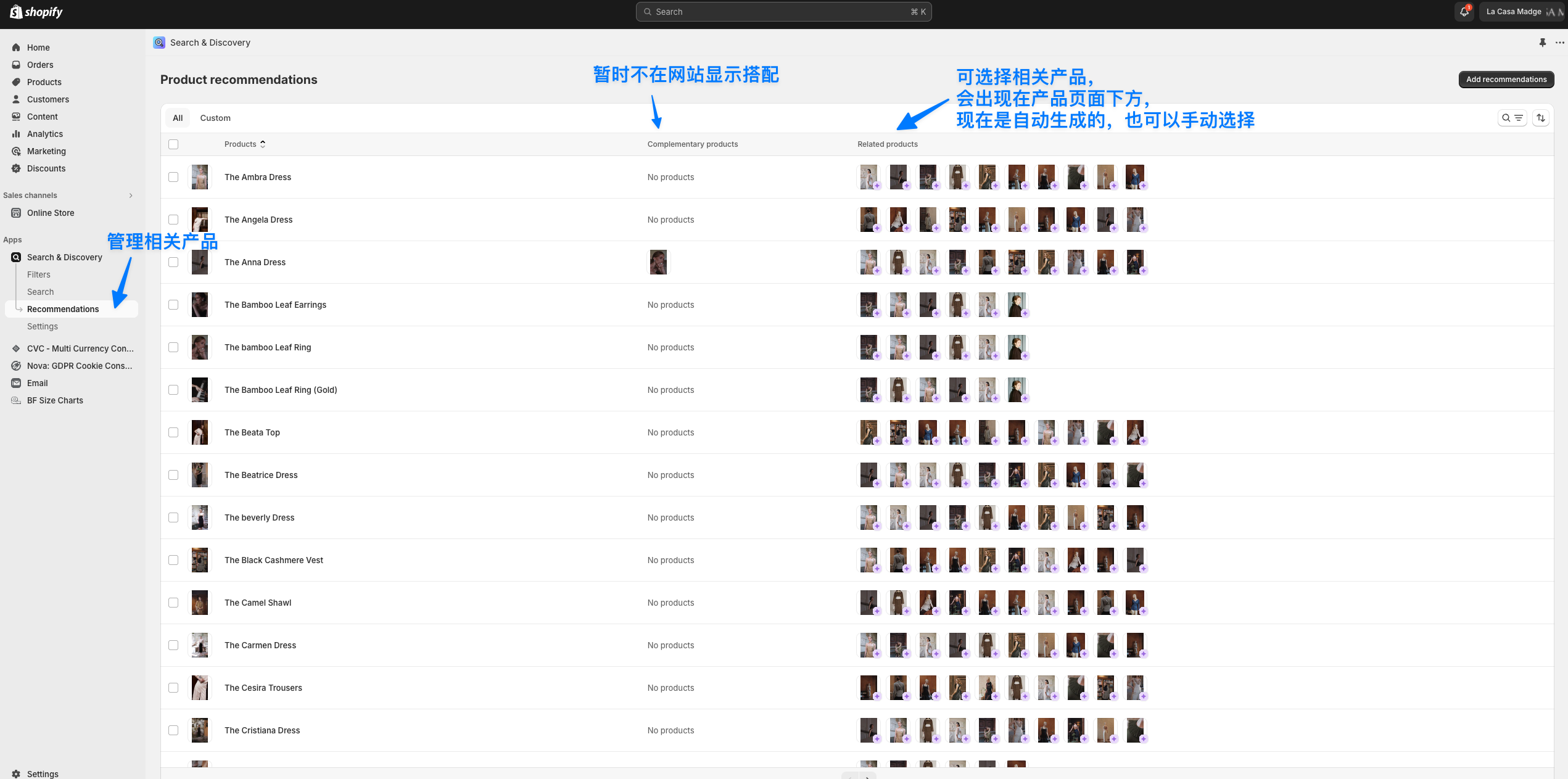The width and height of the screenshot is (1568, 779).
Task: Open Filters under Search & Discovery
Action: click(x=38, y=274)
